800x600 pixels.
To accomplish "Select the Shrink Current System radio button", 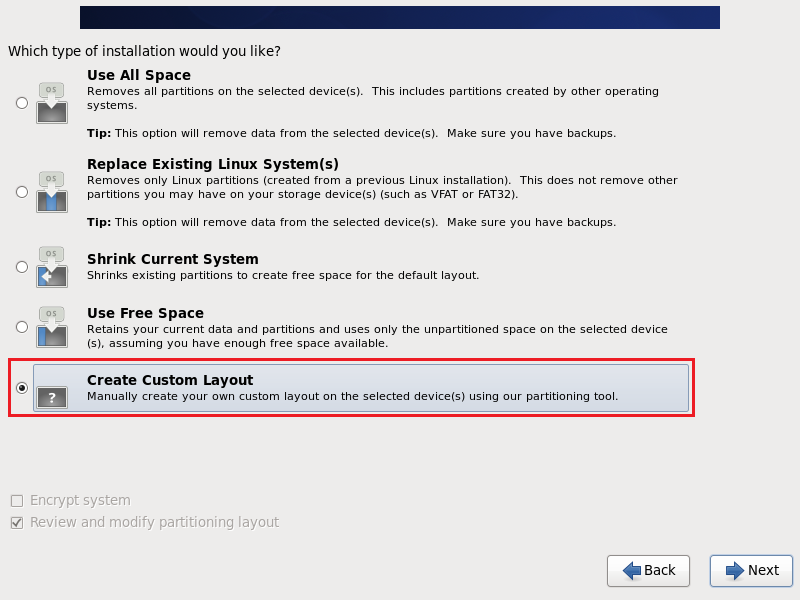I will (x=21, y=267).
